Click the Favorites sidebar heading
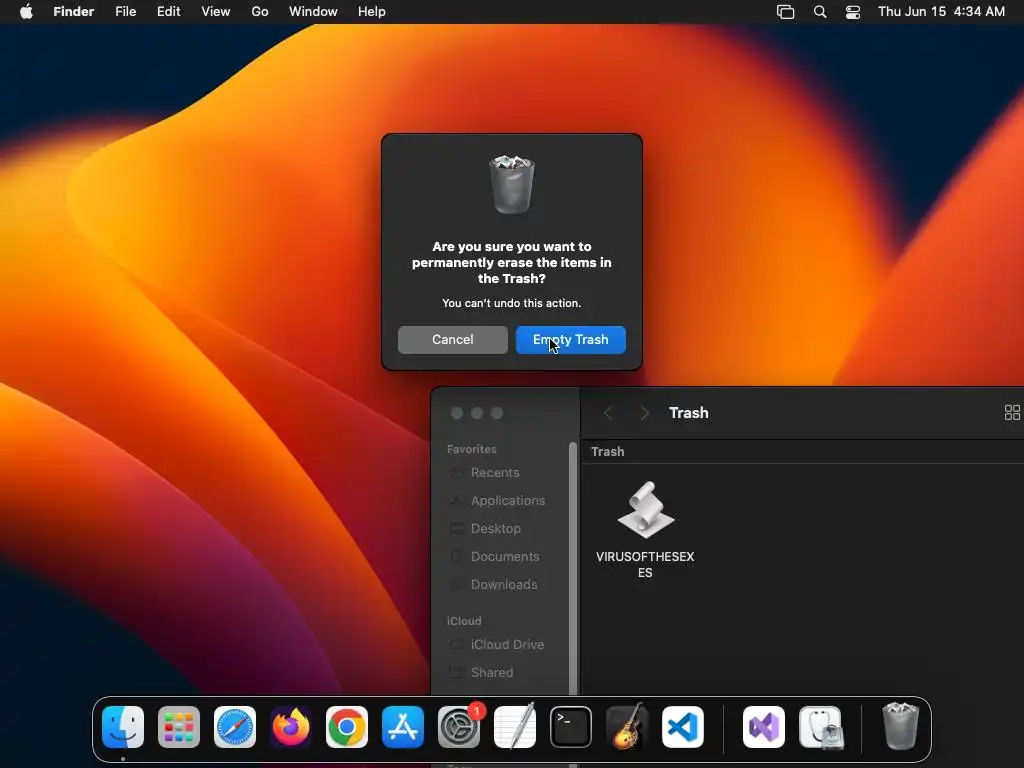Screen dimensions: 1024x768 [x=472, y=449]
